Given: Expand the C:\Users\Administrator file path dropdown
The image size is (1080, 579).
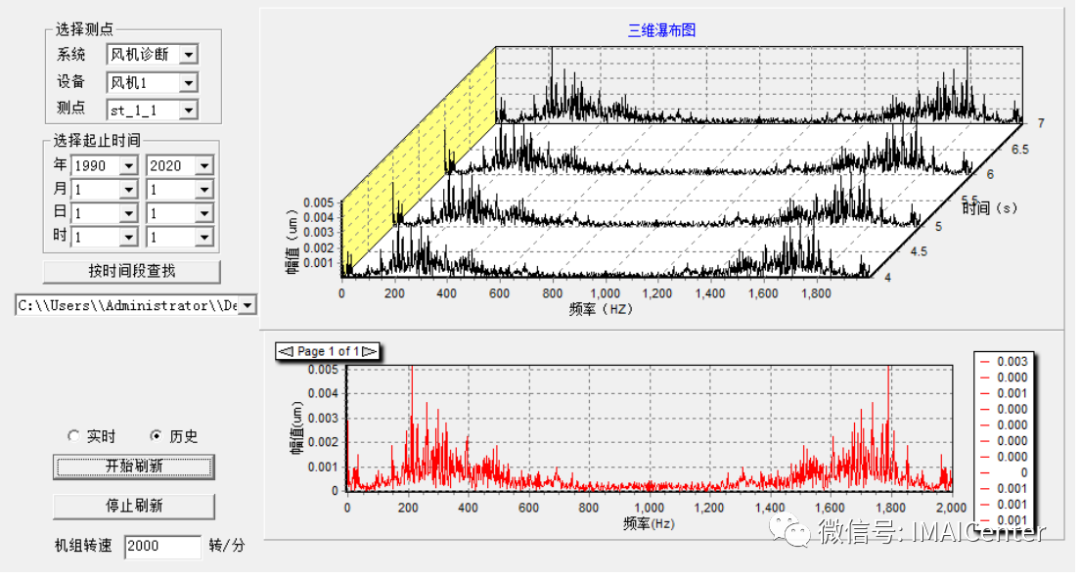Looking at the screenshot, I should [247, 305].
